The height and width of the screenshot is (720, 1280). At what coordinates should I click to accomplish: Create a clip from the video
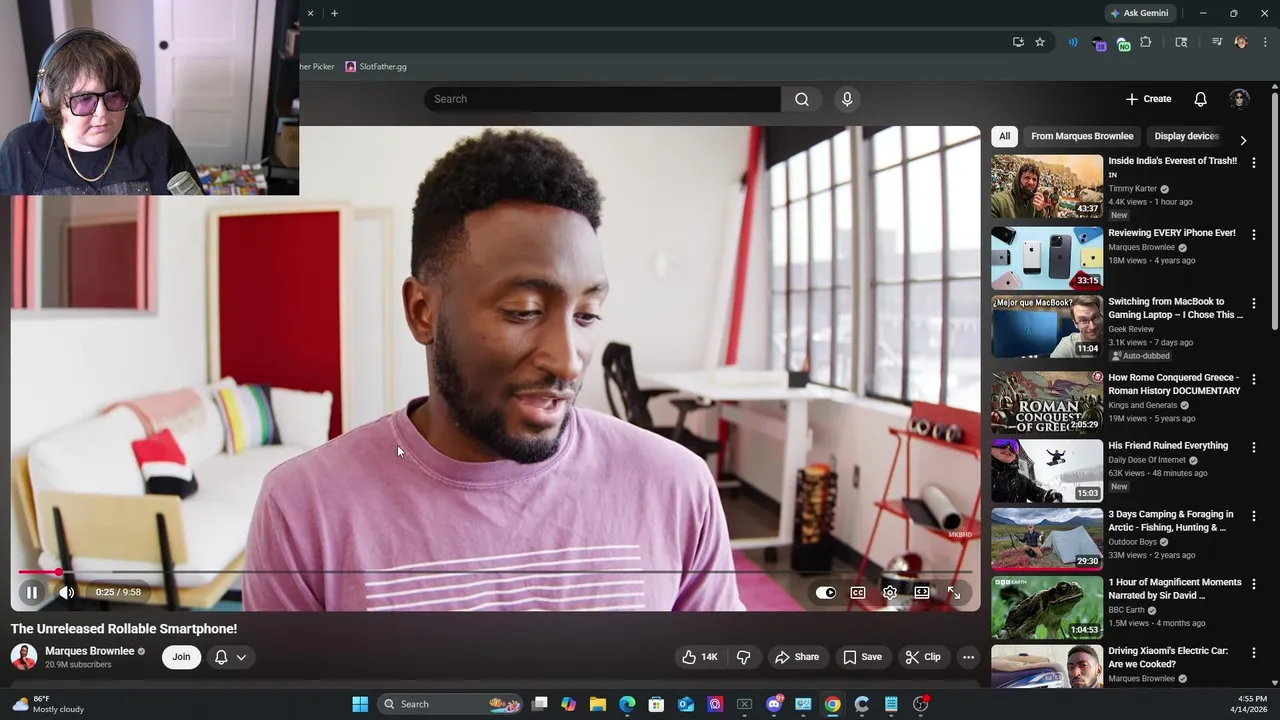point(923,657)
